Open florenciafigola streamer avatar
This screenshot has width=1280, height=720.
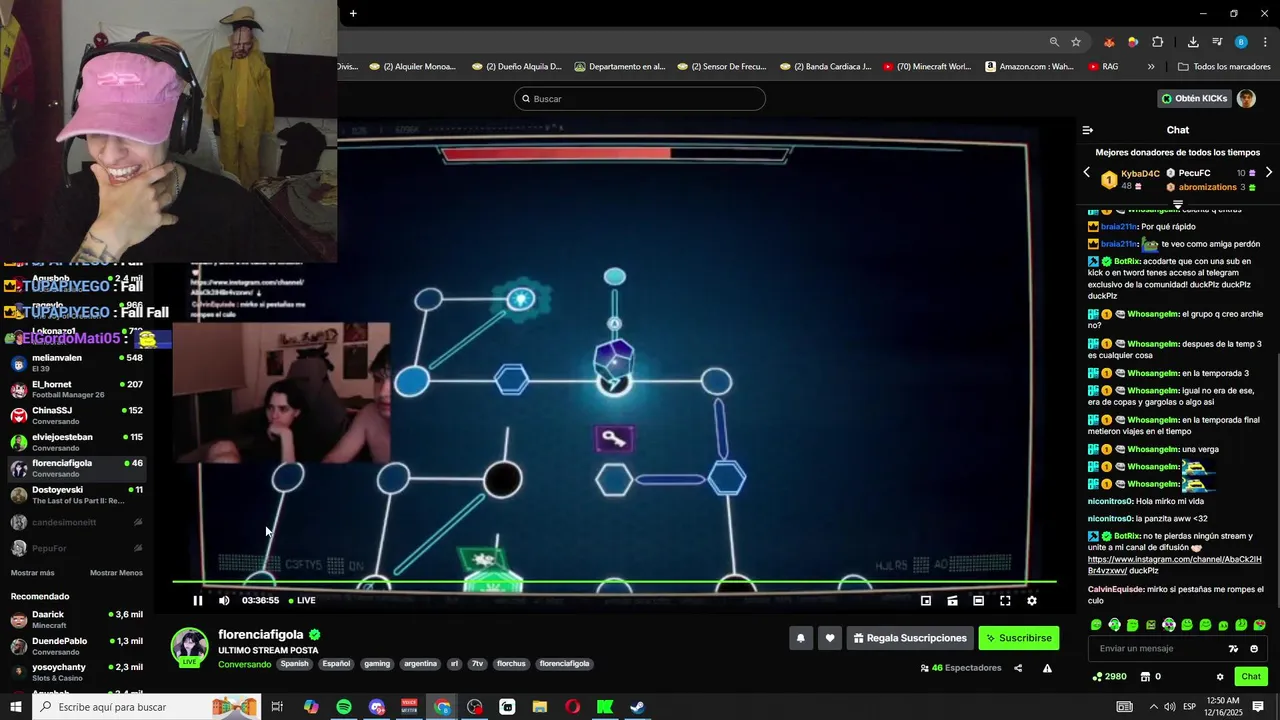click(189, 646)
